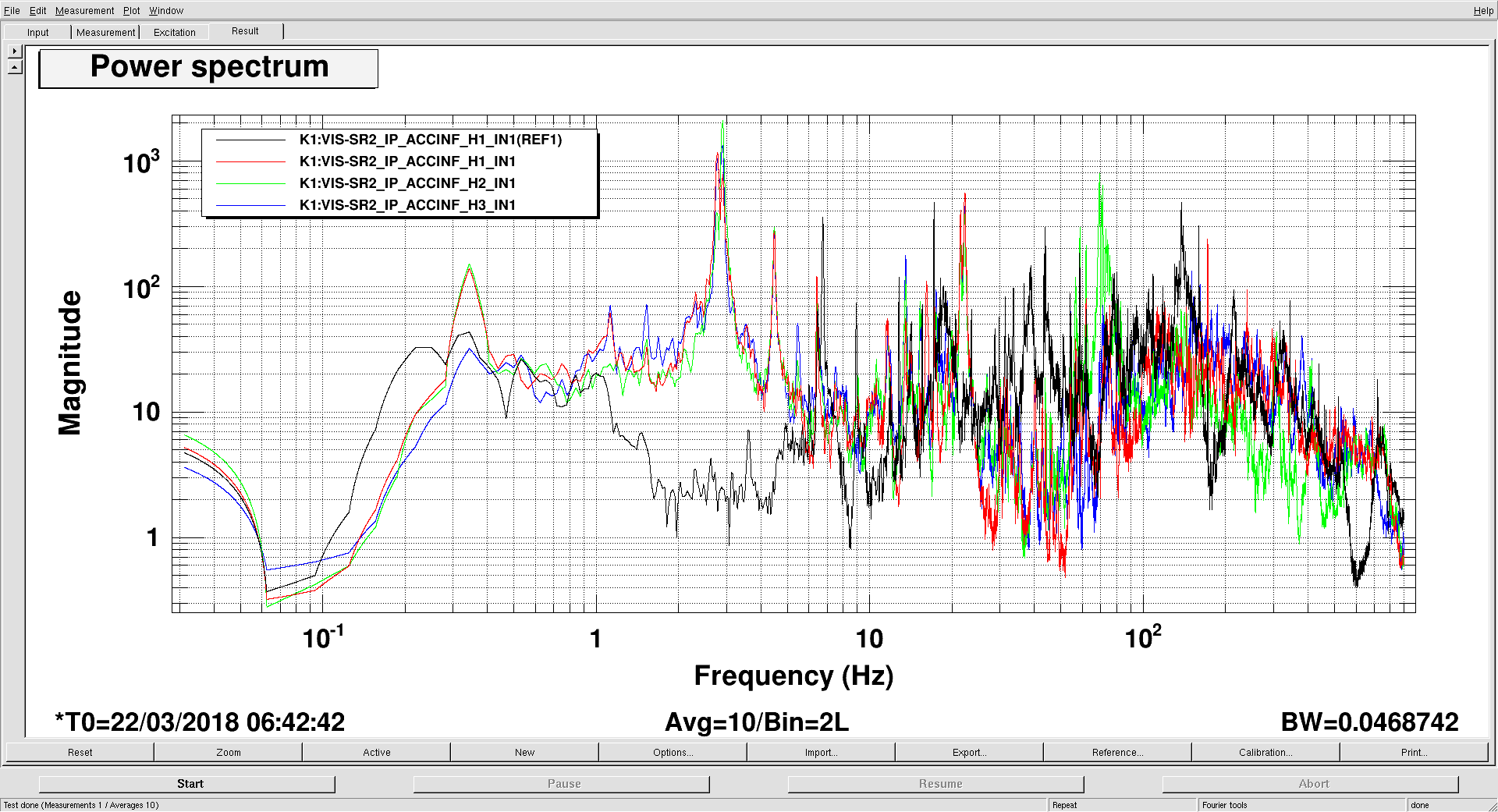This screenshot has width=1498, height=812.
Task: Select legend entry K1:VIS-SR2_IP_ACCINF_H2_IN1
Action: pyautogui.click(x=407, y=183)
